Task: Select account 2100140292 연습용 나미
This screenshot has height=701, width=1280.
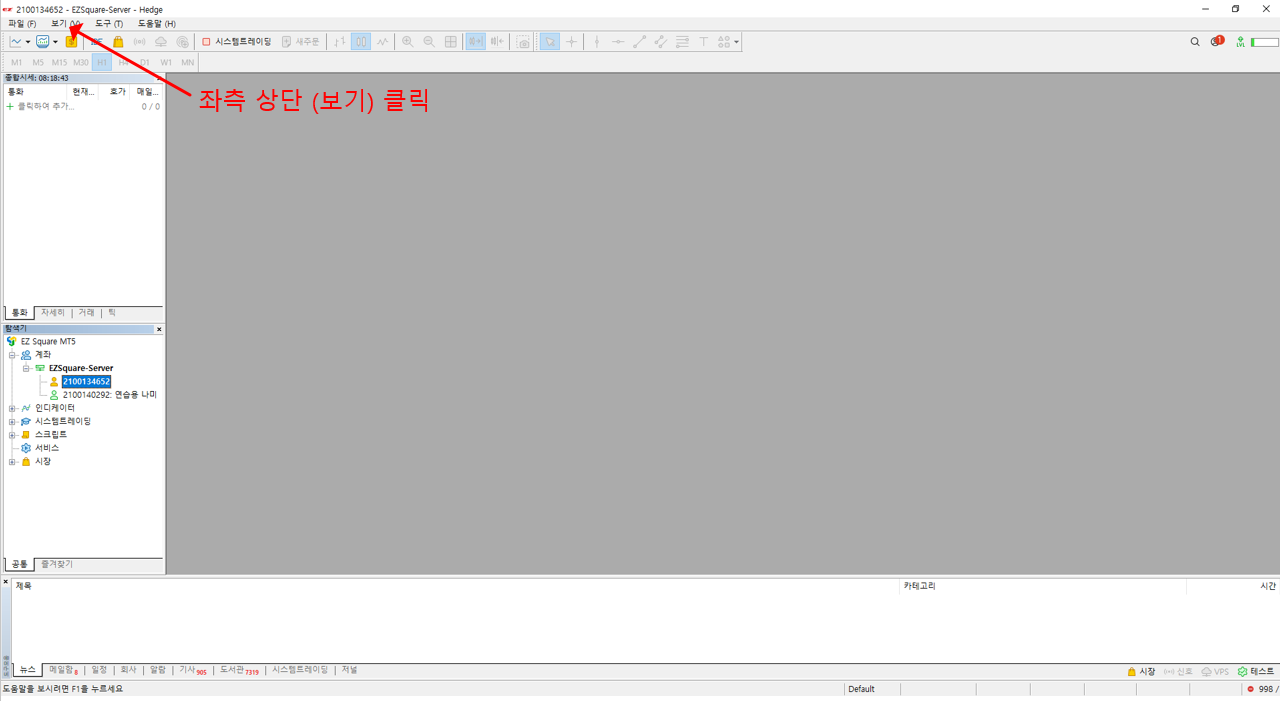Action: pos(109,395)
